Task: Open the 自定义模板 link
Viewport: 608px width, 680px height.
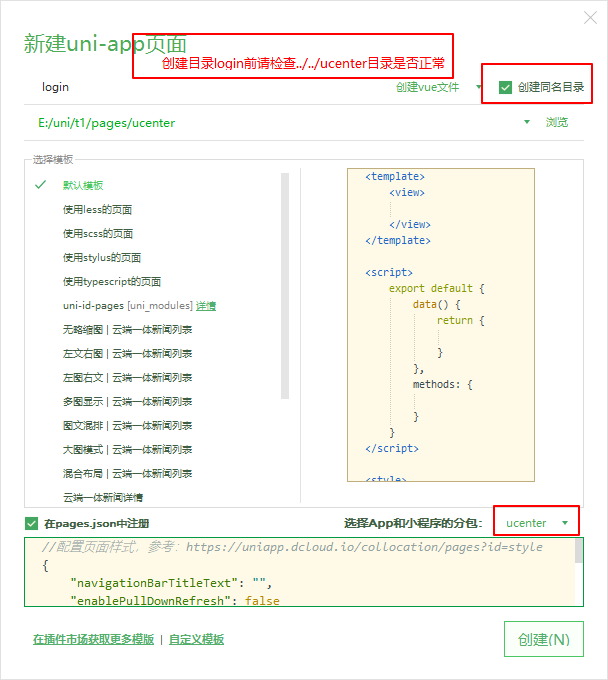Action: point(196,640)
